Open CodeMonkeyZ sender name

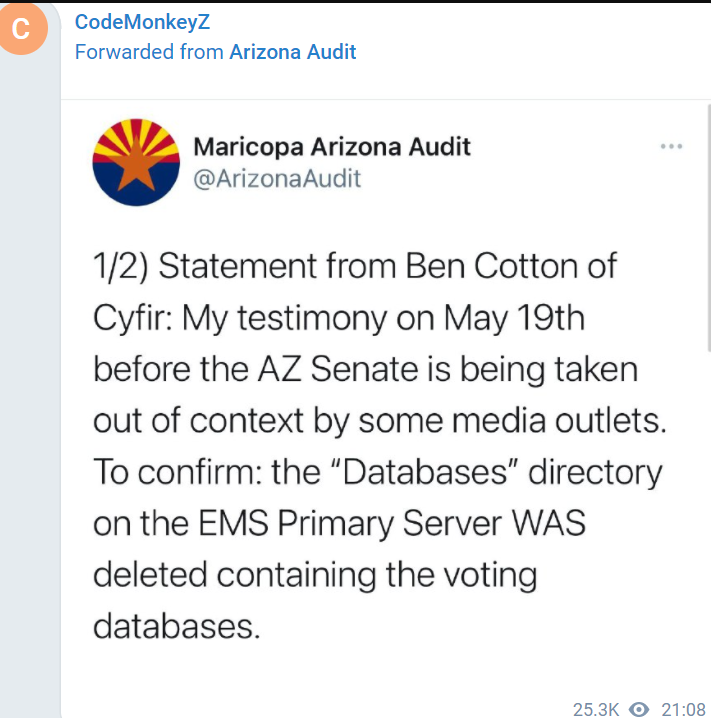pos(142,22)
